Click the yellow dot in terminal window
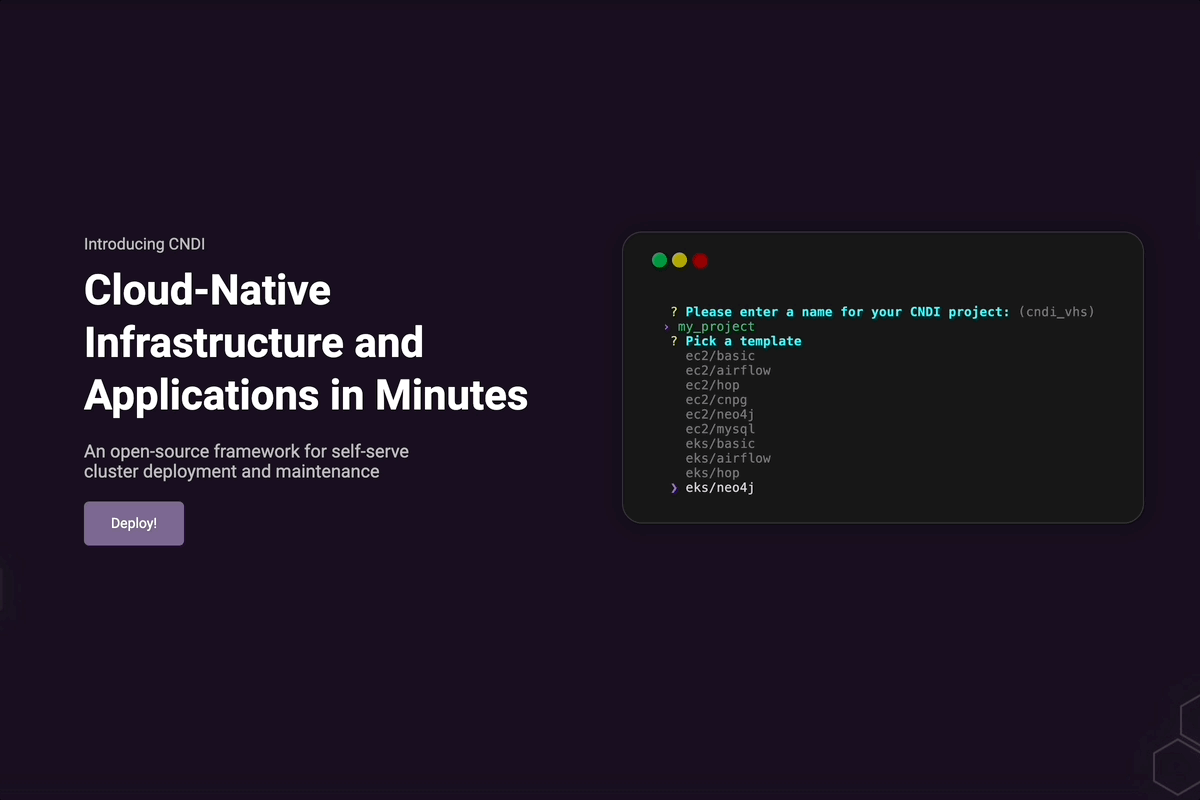 coord(680,260)
